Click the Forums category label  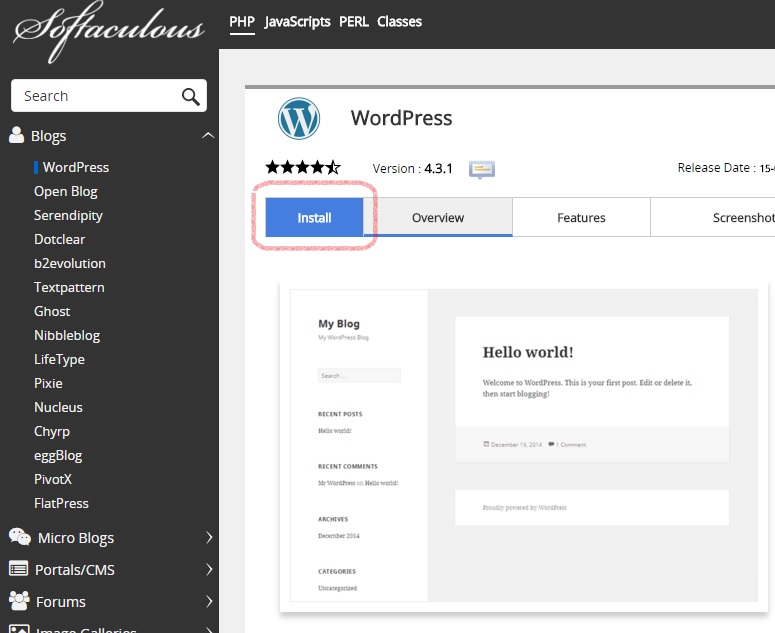tap(61, 602)
